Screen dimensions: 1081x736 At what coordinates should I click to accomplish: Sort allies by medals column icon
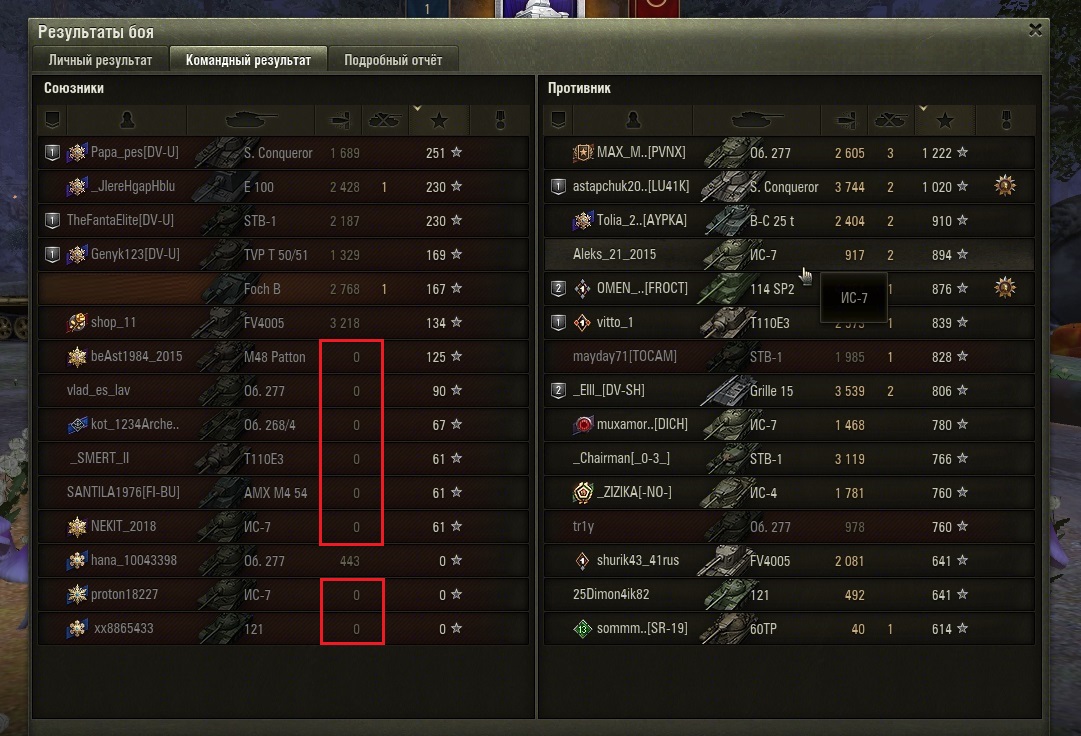pyautogui.click(x=501, y=121)
